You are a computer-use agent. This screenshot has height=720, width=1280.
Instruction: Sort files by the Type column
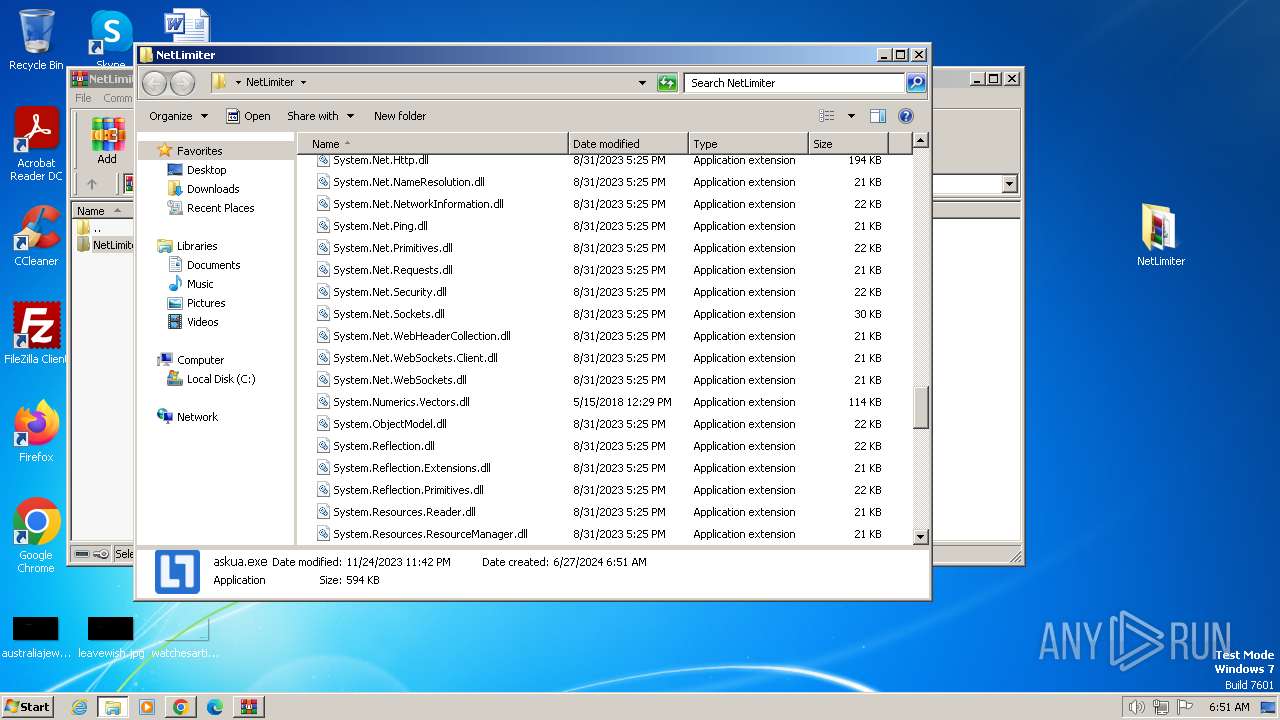point(748,144)
